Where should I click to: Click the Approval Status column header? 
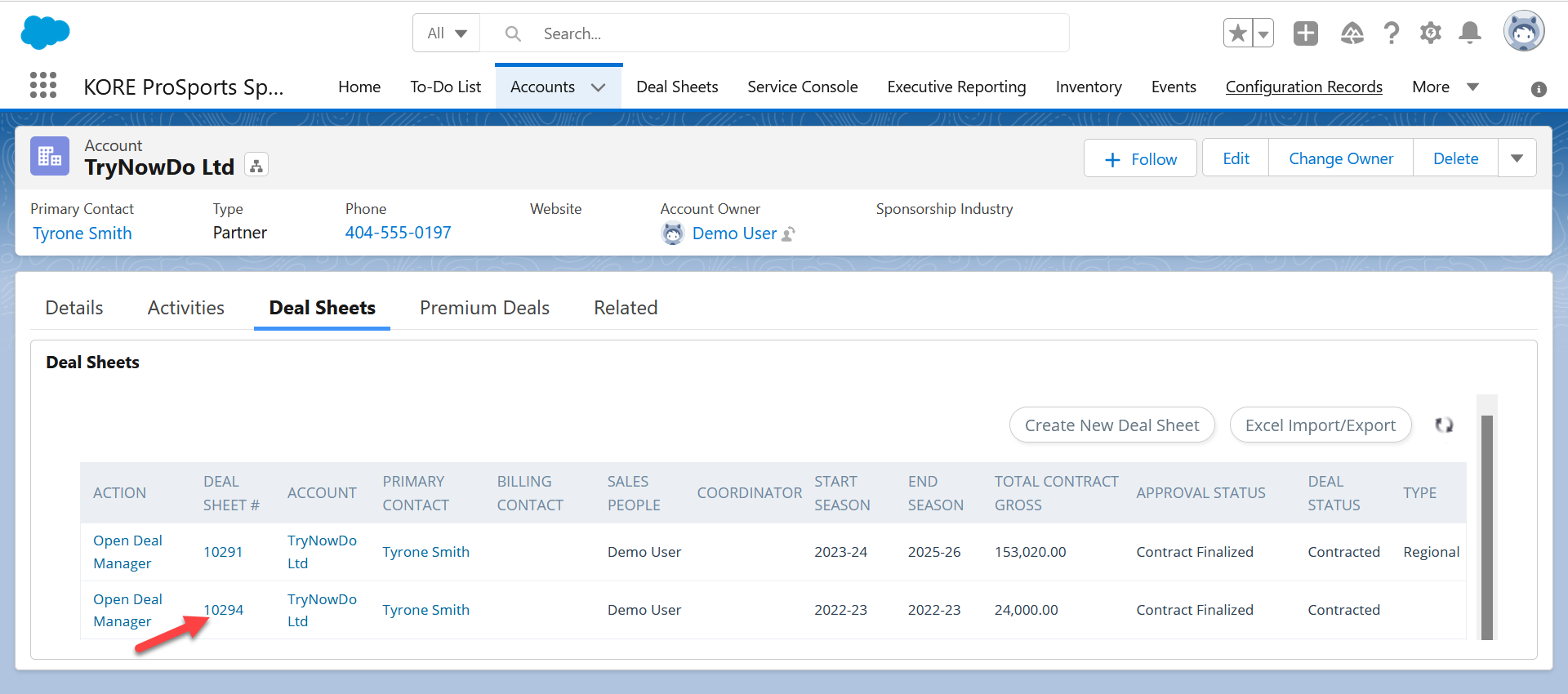[x=1200, y=493]
